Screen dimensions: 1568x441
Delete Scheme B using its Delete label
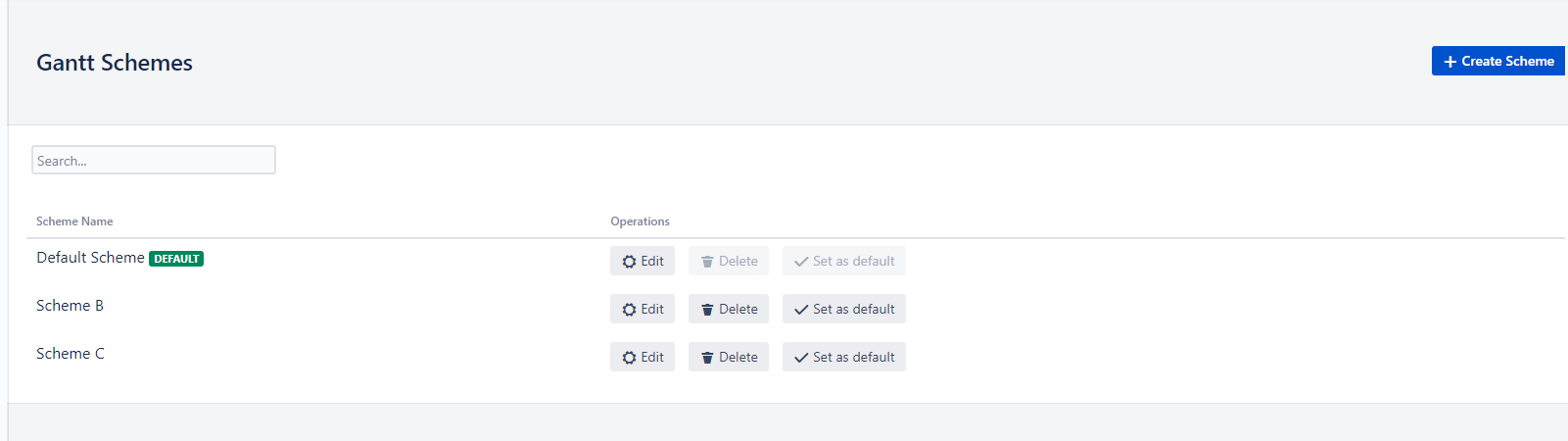[x=738, y=310]
